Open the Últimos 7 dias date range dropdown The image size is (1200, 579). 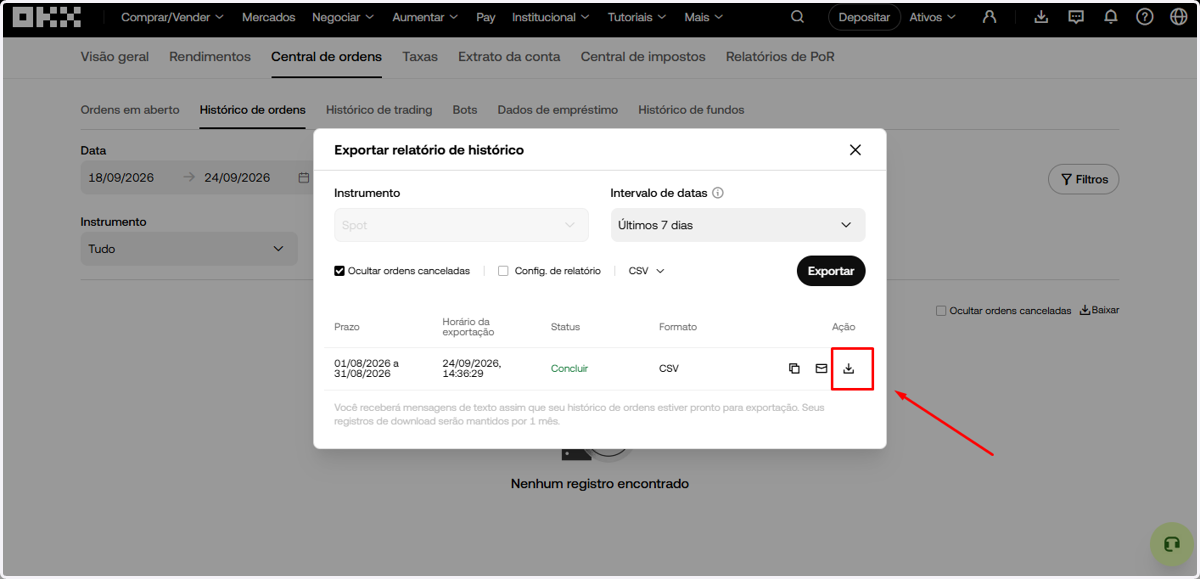(x=738, y=225)
